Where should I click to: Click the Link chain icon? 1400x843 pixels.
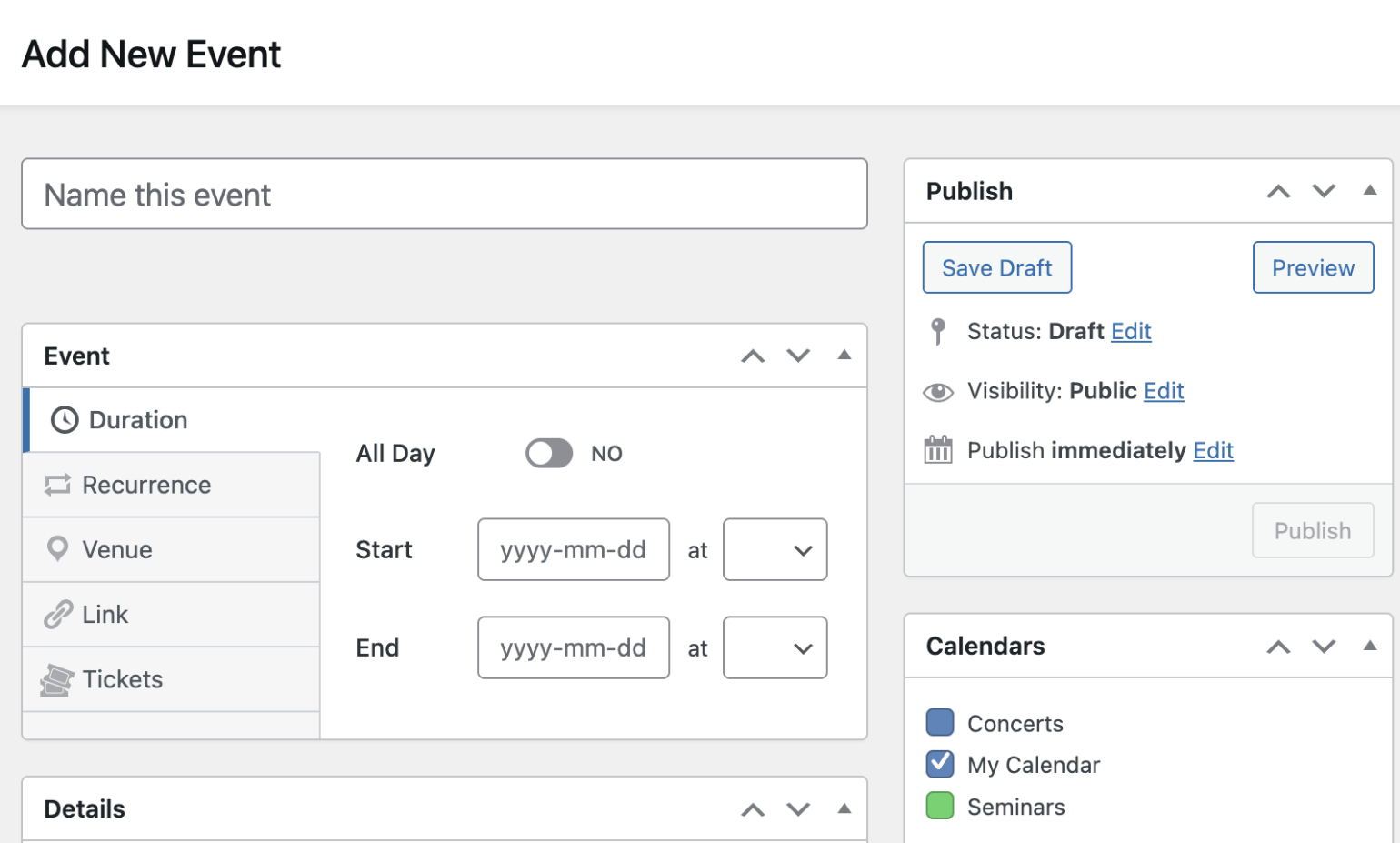pyautogui.click(x=57, y=615)
